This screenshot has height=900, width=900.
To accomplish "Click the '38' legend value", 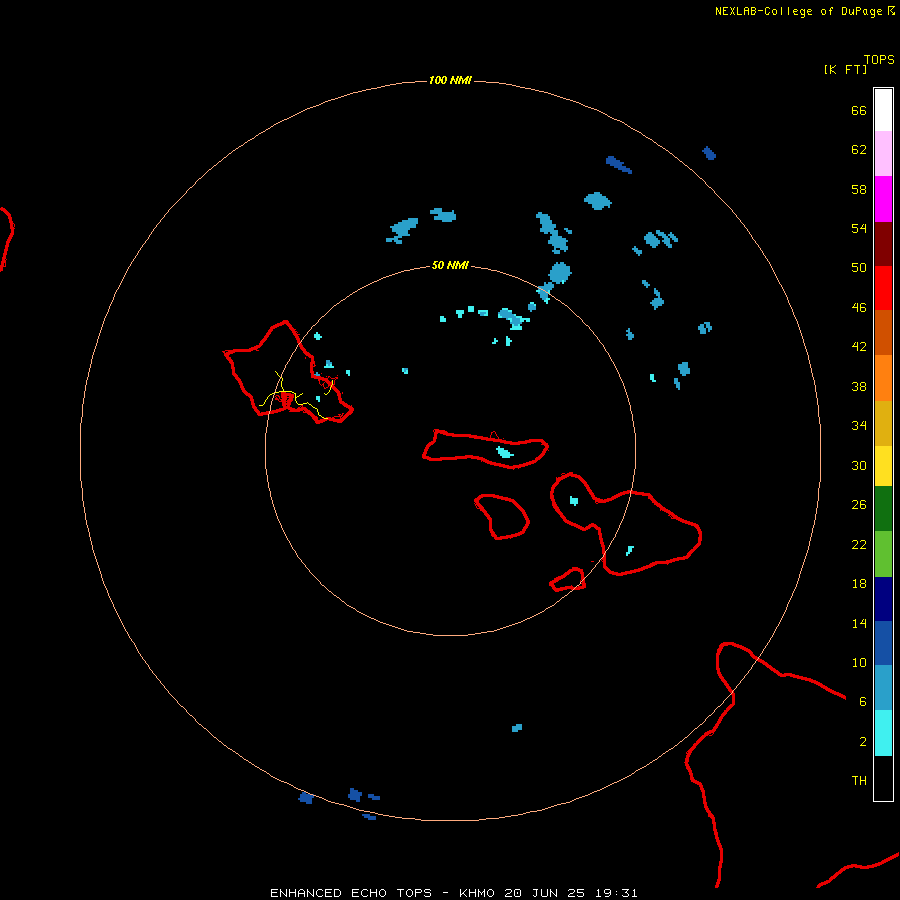I will 859,386.
